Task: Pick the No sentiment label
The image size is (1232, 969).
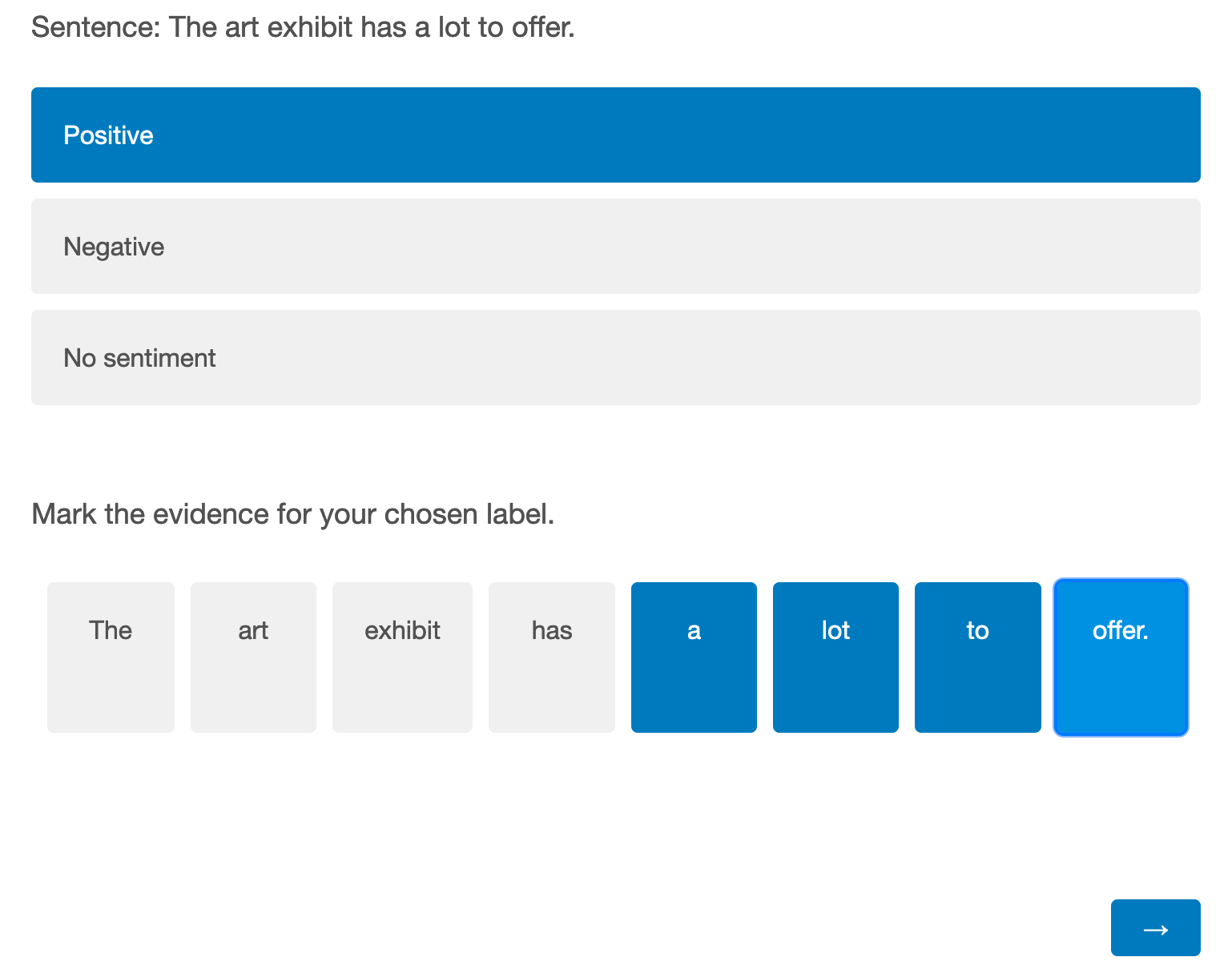Action: tap(615, 357)
